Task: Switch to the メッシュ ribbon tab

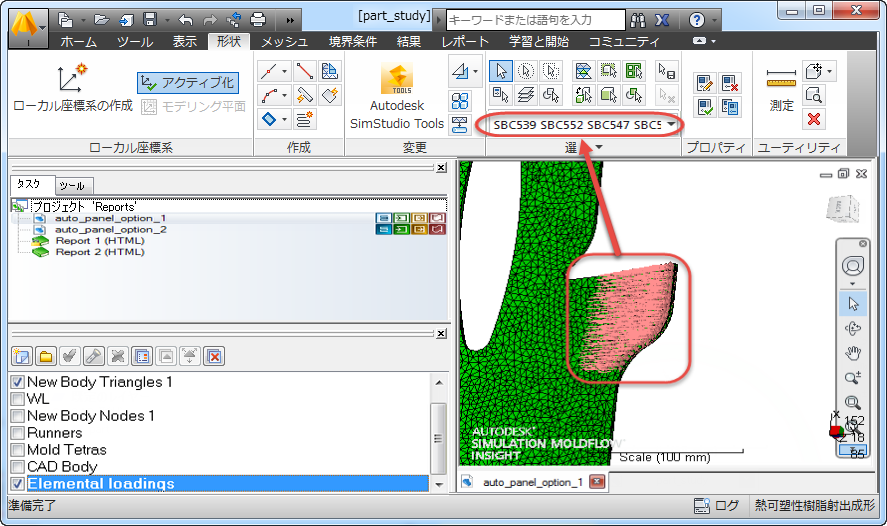Action: click(284, 41)
